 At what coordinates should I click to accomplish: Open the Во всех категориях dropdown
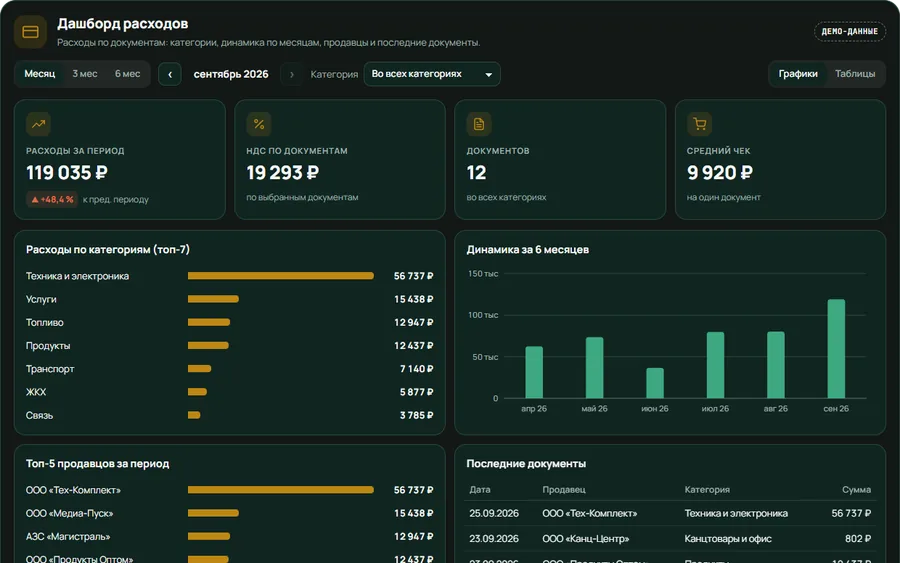(432, 74)
